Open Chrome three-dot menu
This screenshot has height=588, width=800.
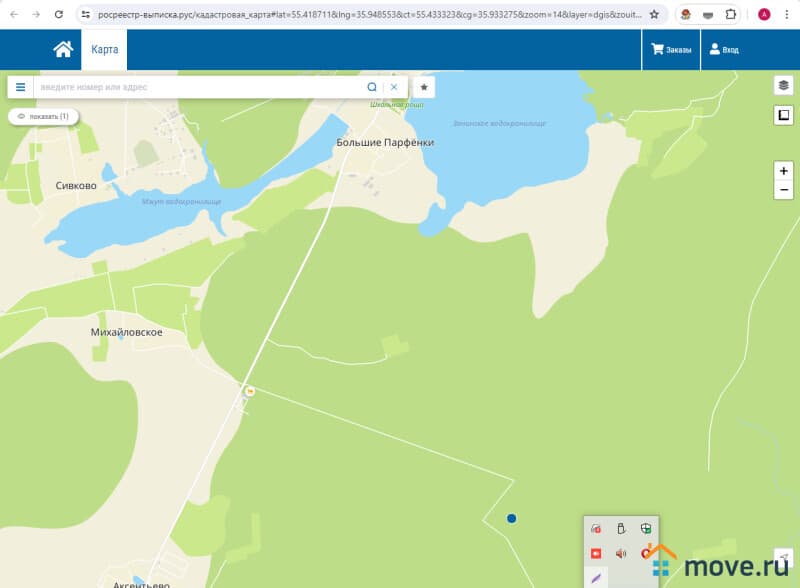pos(787,15)
